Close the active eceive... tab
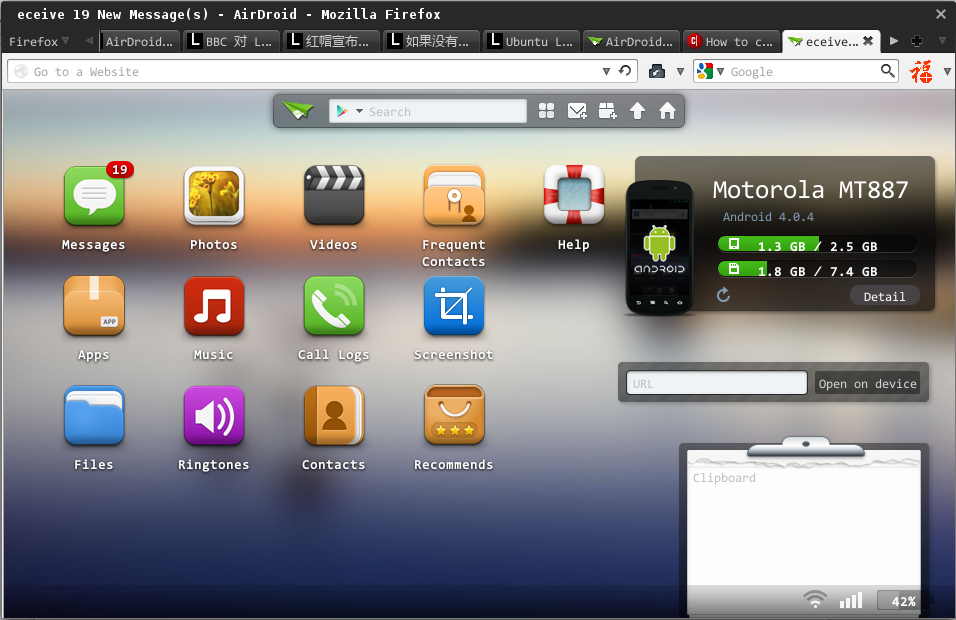This screenshot has height=620, width=956. [x=868, y=41]
